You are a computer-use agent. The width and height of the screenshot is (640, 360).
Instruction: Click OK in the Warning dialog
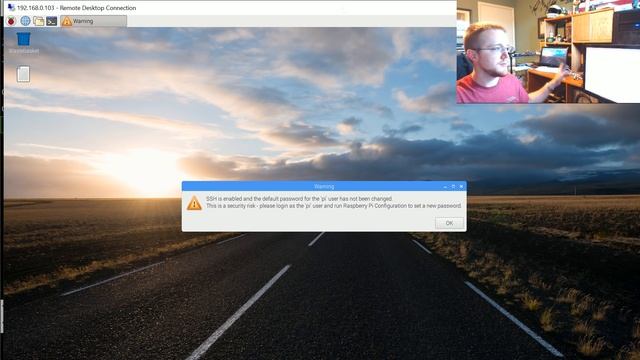tap(449, 223)
